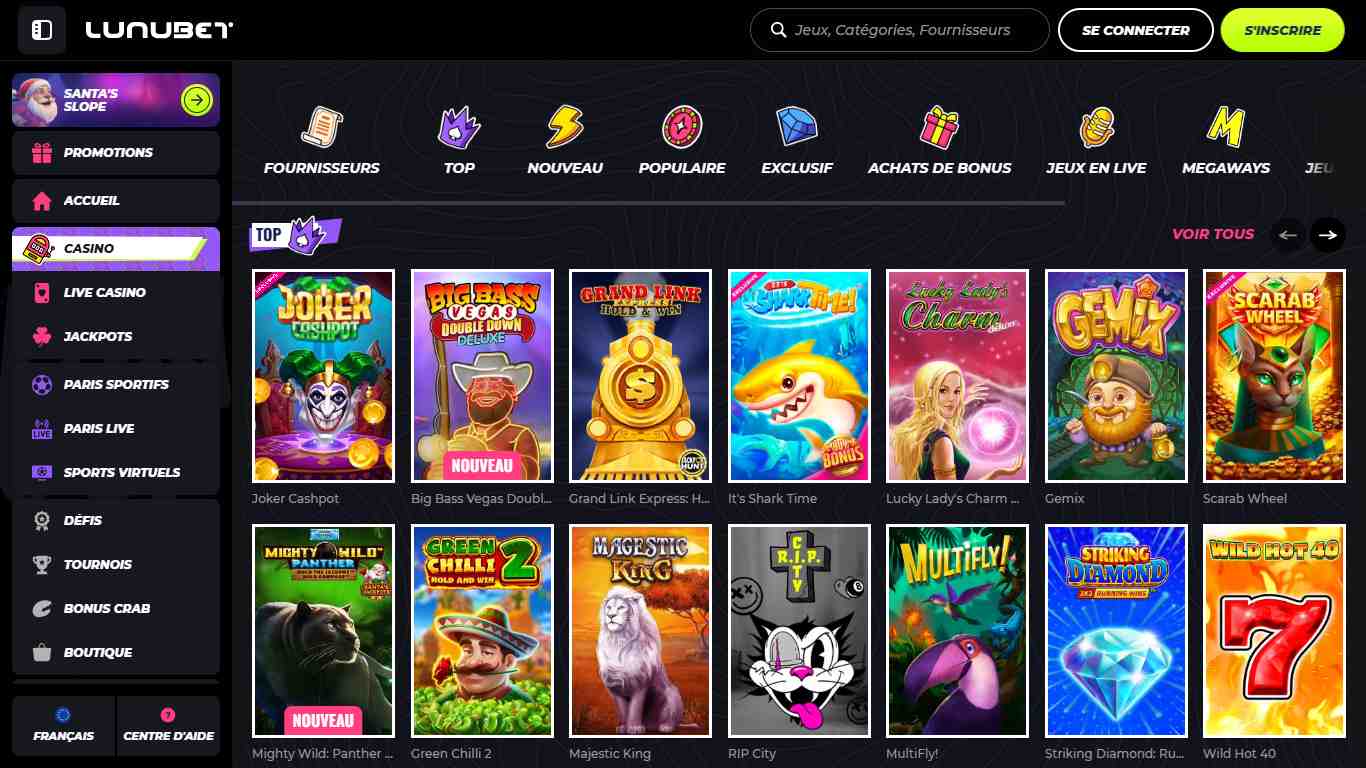Click the Paris Sportifs soccer ball icon
Screen dimensions: 1366x768
point(42,385)
